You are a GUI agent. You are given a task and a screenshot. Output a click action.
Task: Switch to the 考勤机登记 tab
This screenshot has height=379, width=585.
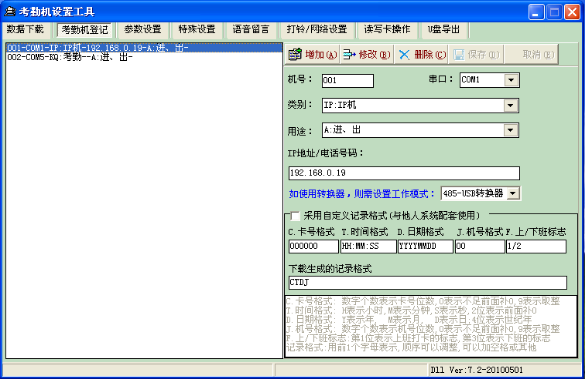[85, 30]
